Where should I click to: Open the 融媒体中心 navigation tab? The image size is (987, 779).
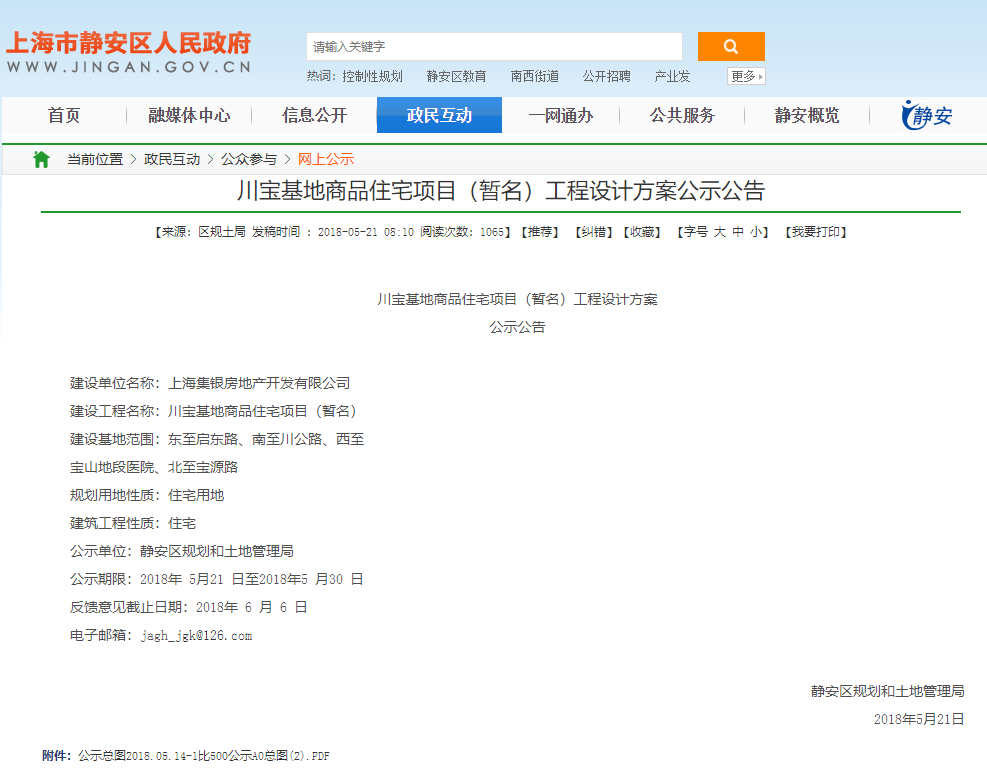click(x=189, y=116)
